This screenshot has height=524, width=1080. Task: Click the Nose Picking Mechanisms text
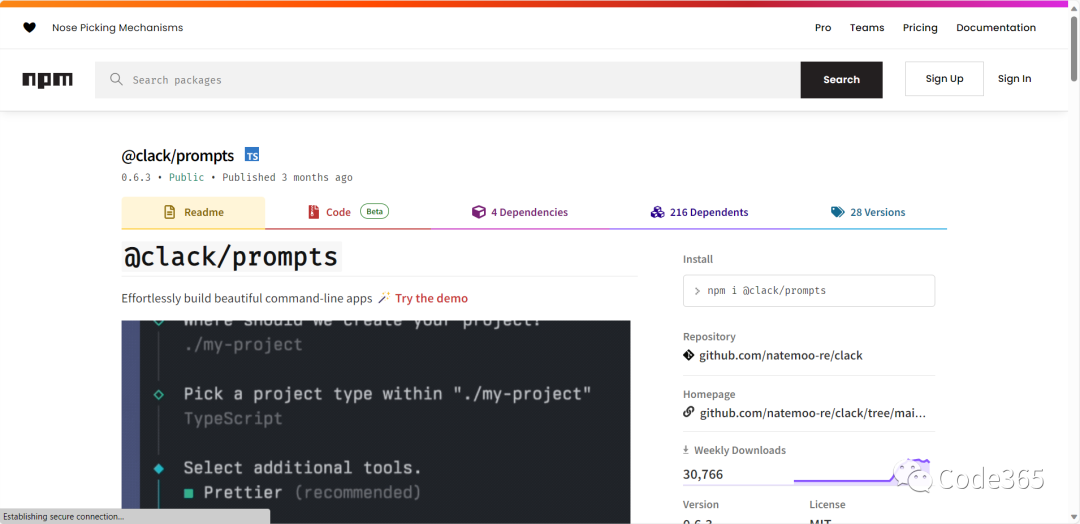tap(118, 28)
